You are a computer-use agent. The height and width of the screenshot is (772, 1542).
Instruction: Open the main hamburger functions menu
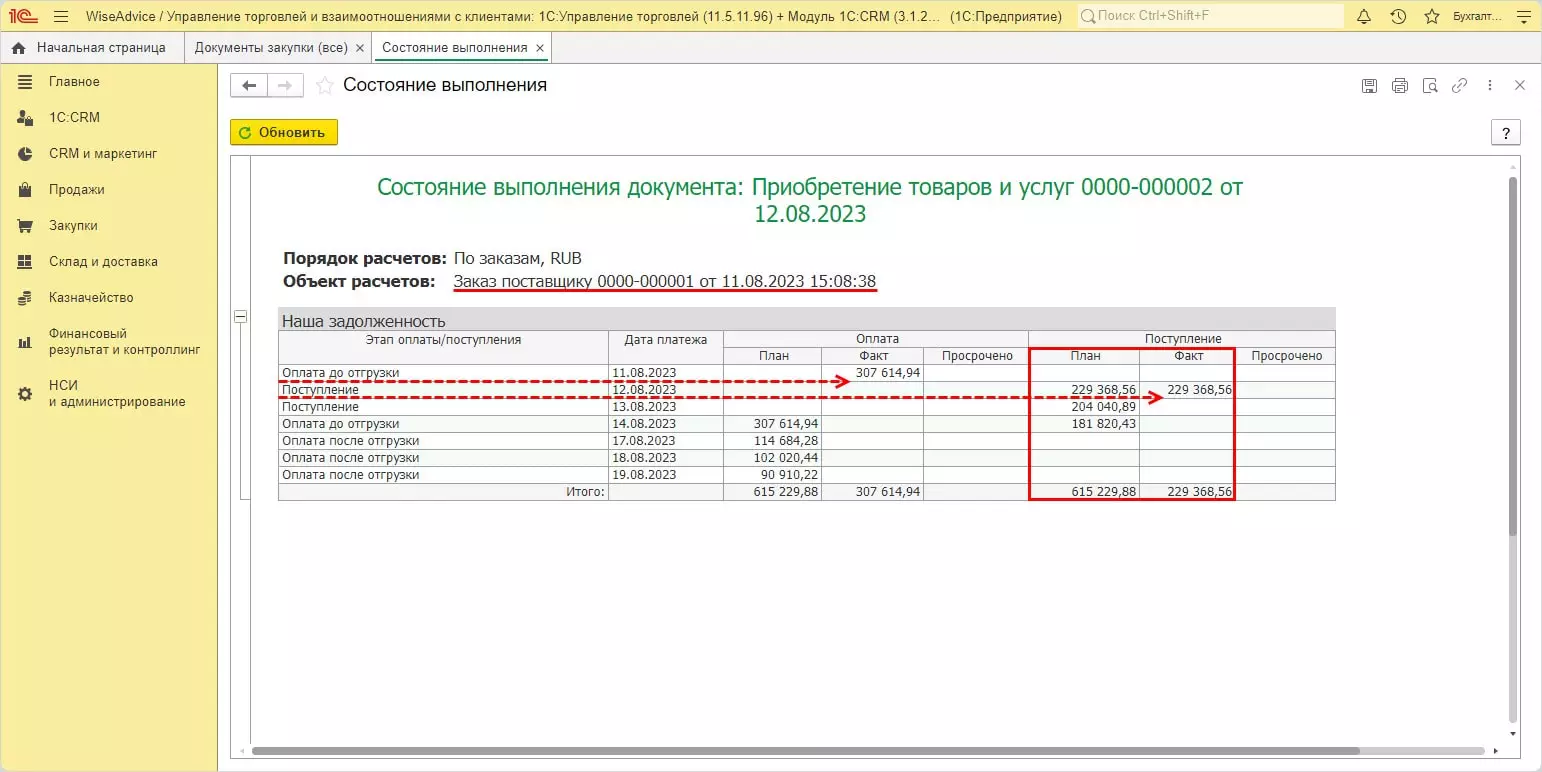click(x=60, y=17)
